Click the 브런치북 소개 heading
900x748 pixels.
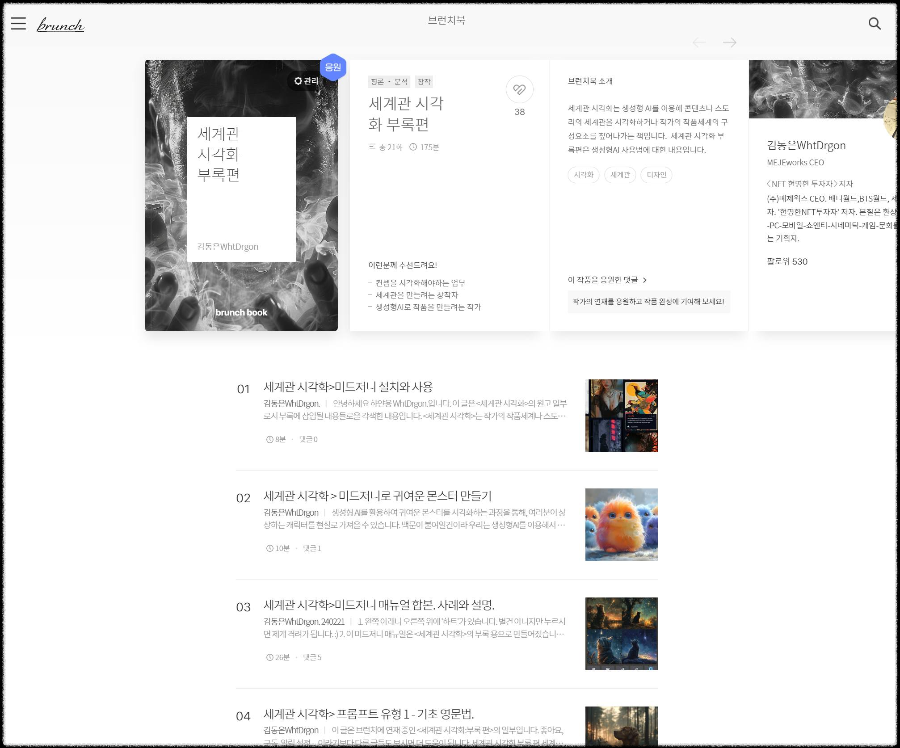coord(590,81)
